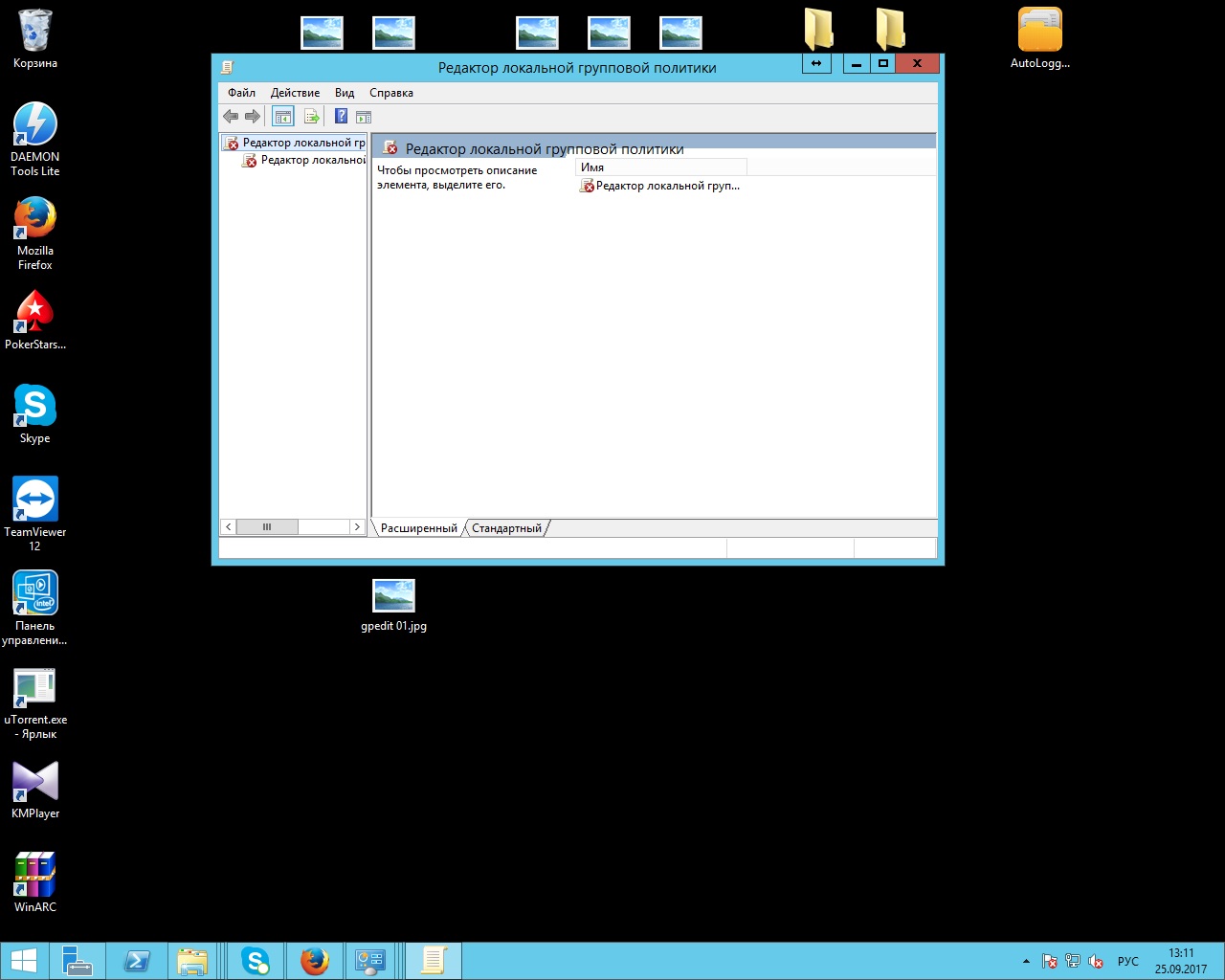Click the Export list toolbar icon
Viewport: 1225px width, 980px height.
(x=311, y=117)
